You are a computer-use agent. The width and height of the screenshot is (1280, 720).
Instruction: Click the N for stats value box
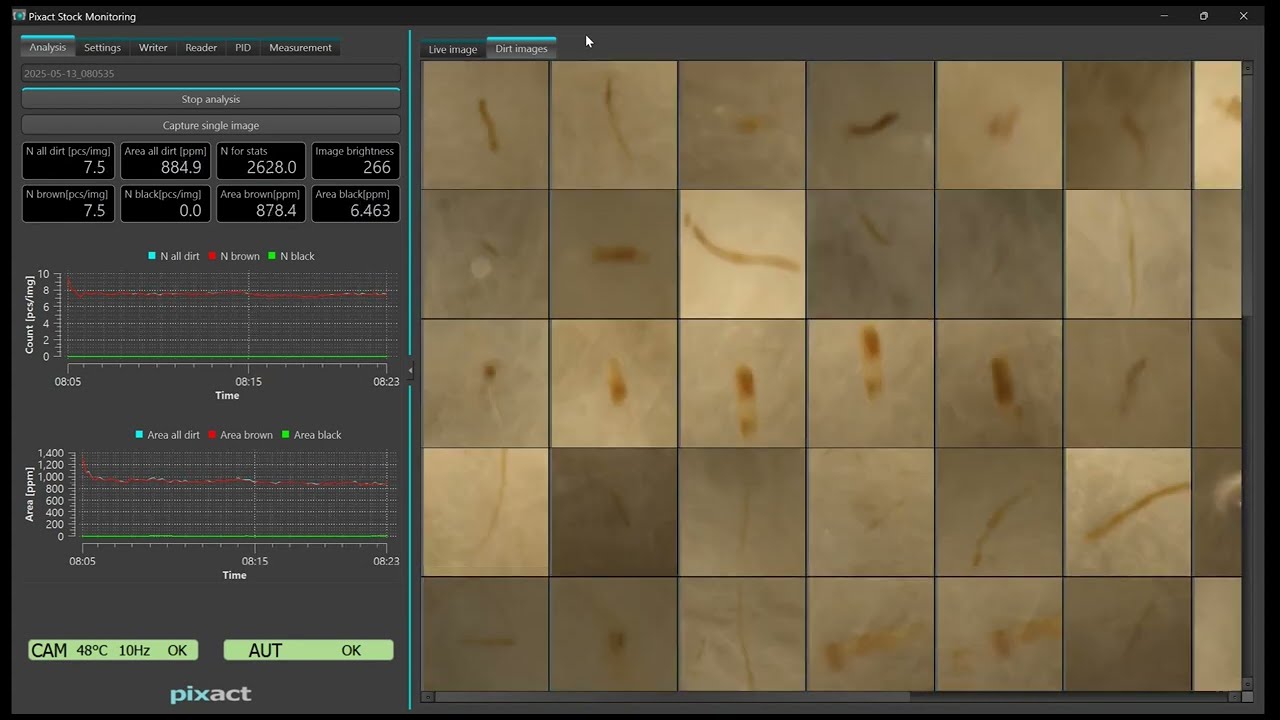point(259,160)
